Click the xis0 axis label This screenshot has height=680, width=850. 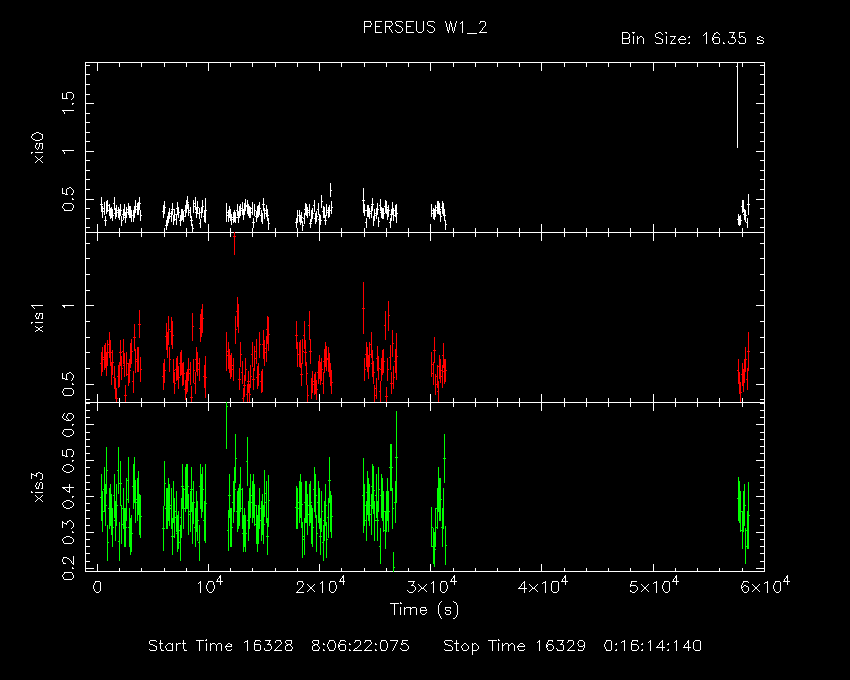coord(38,147)
